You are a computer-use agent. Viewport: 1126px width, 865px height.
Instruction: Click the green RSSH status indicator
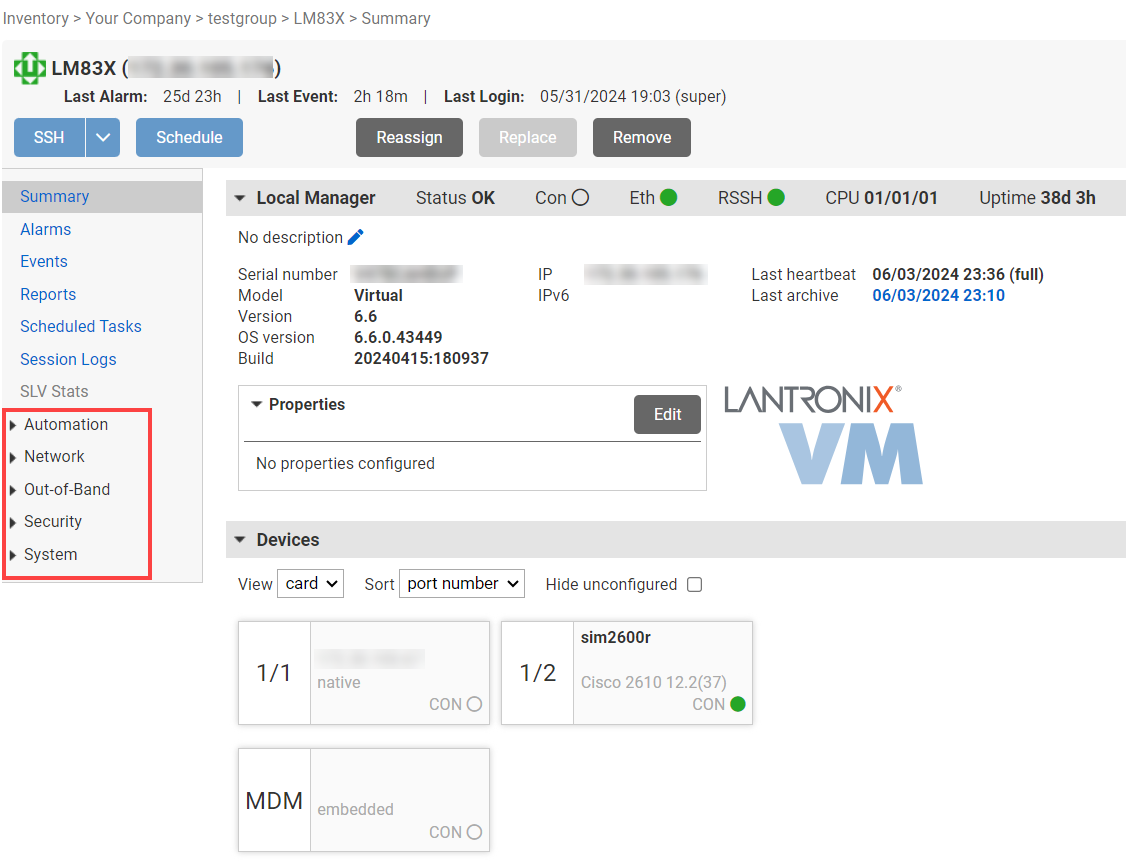click(776, 197)
